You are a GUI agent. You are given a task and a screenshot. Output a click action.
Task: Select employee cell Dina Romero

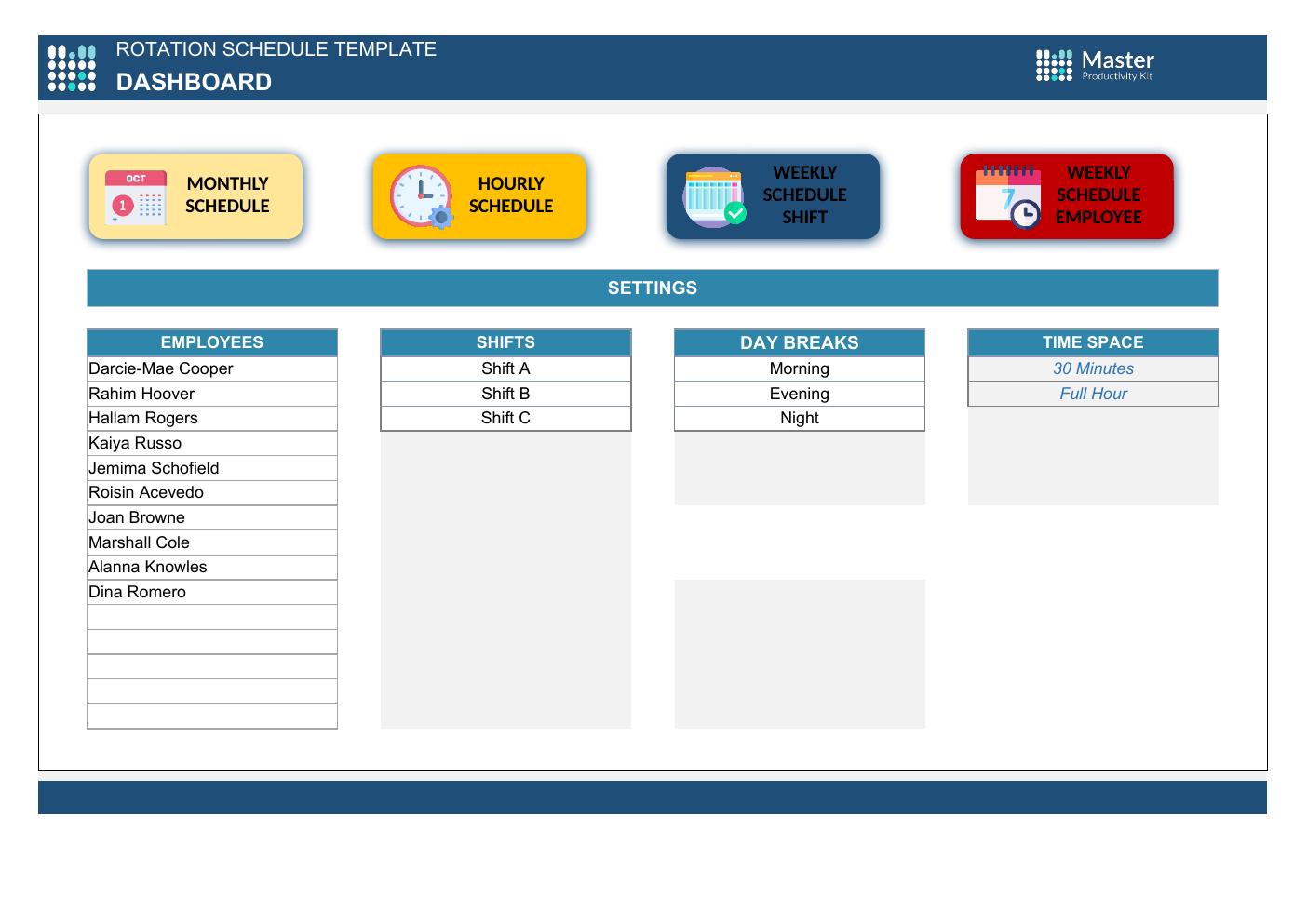coord(212,592)
